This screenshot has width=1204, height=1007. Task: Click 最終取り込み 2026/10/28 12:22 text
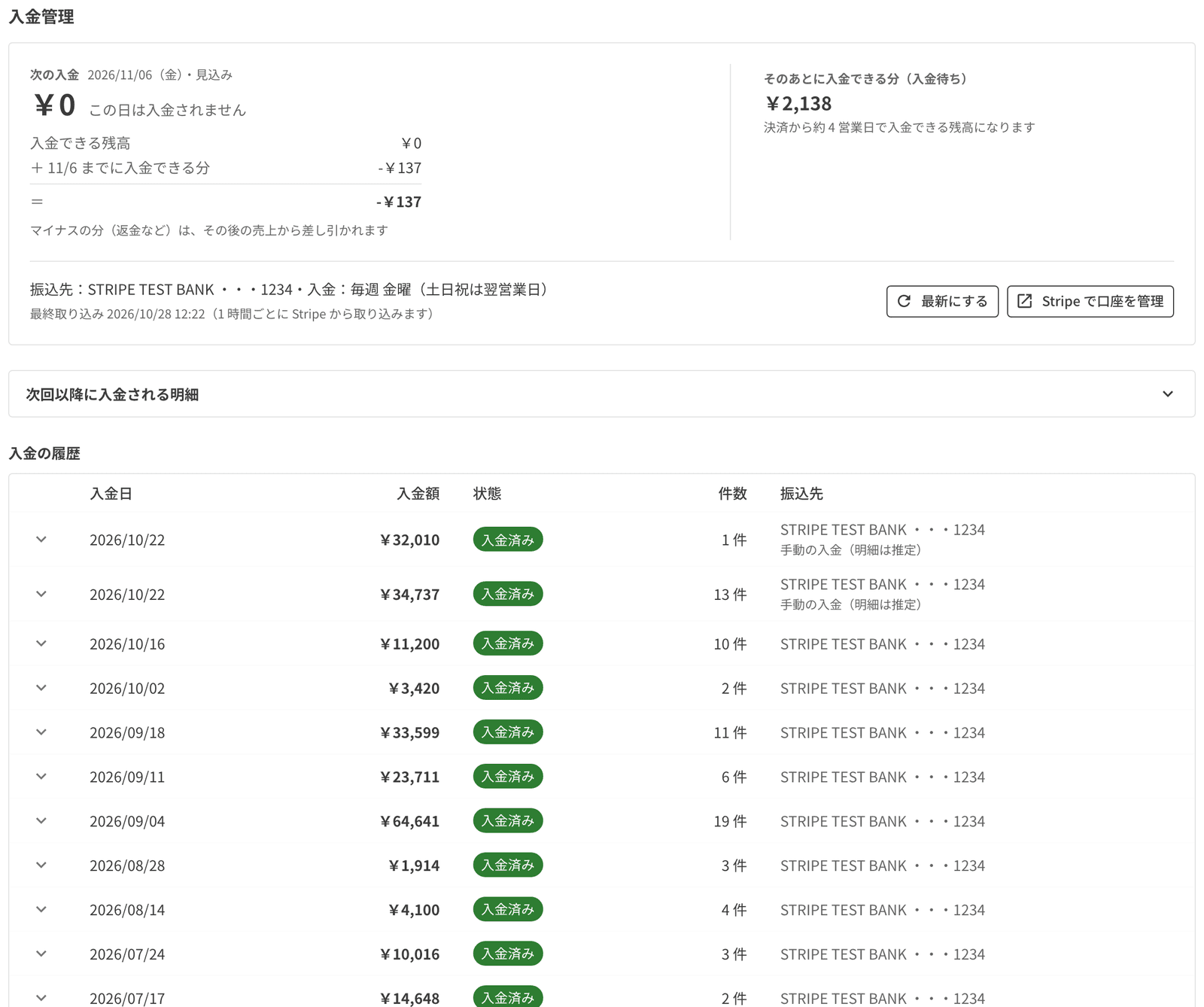click(117, 314)
